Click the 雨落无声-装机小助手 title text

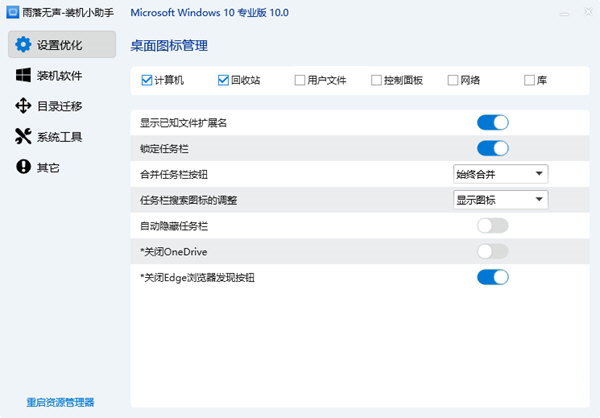tap(68, 13)
